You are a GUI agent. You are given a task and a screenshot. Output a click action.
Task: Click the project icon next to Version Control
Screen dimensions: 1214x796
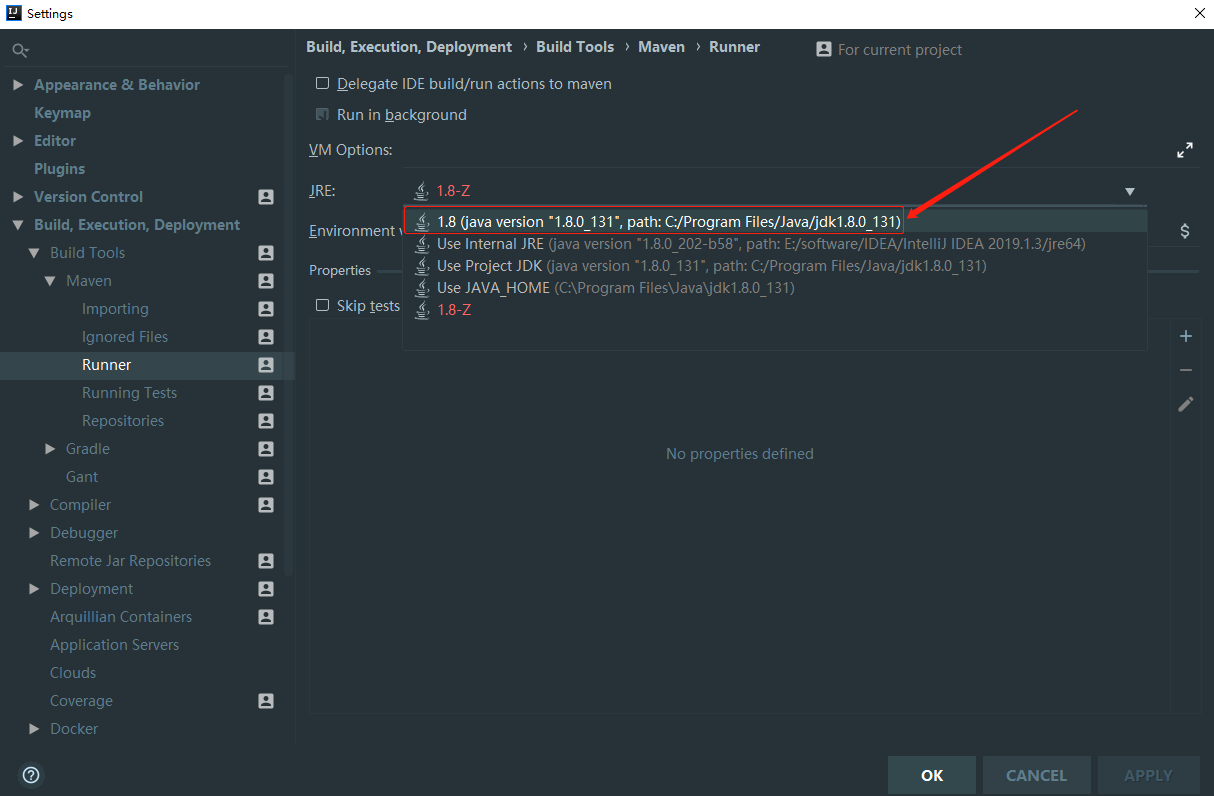point(266,197)
